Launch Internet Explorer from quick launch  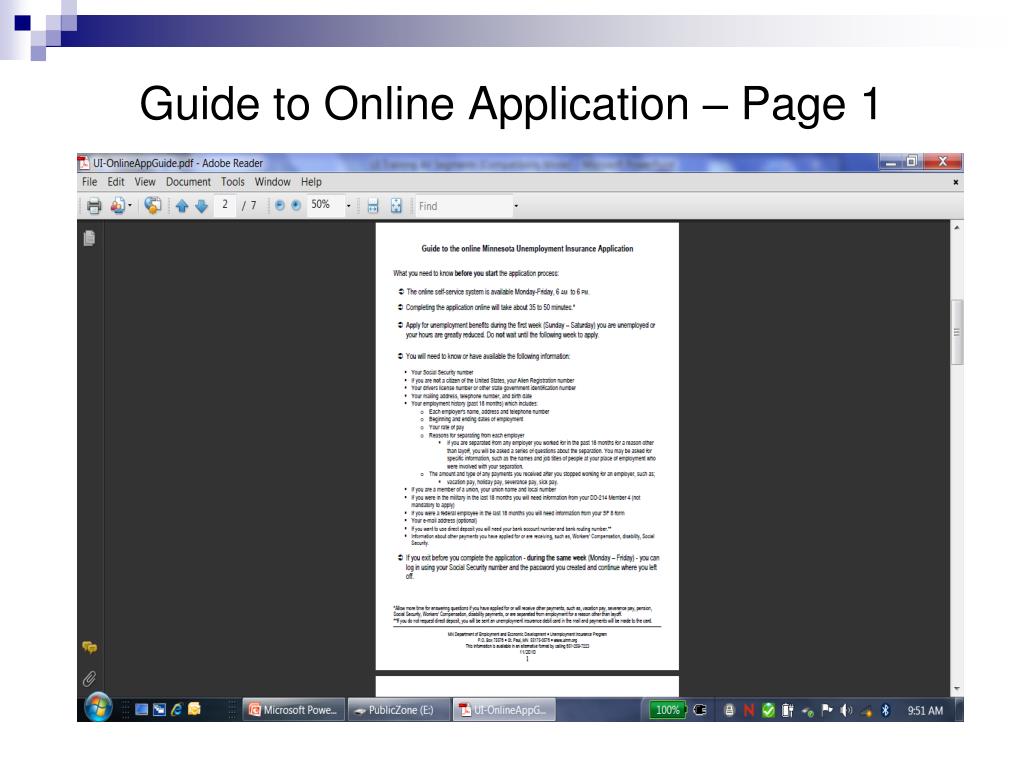pos(176,709)
